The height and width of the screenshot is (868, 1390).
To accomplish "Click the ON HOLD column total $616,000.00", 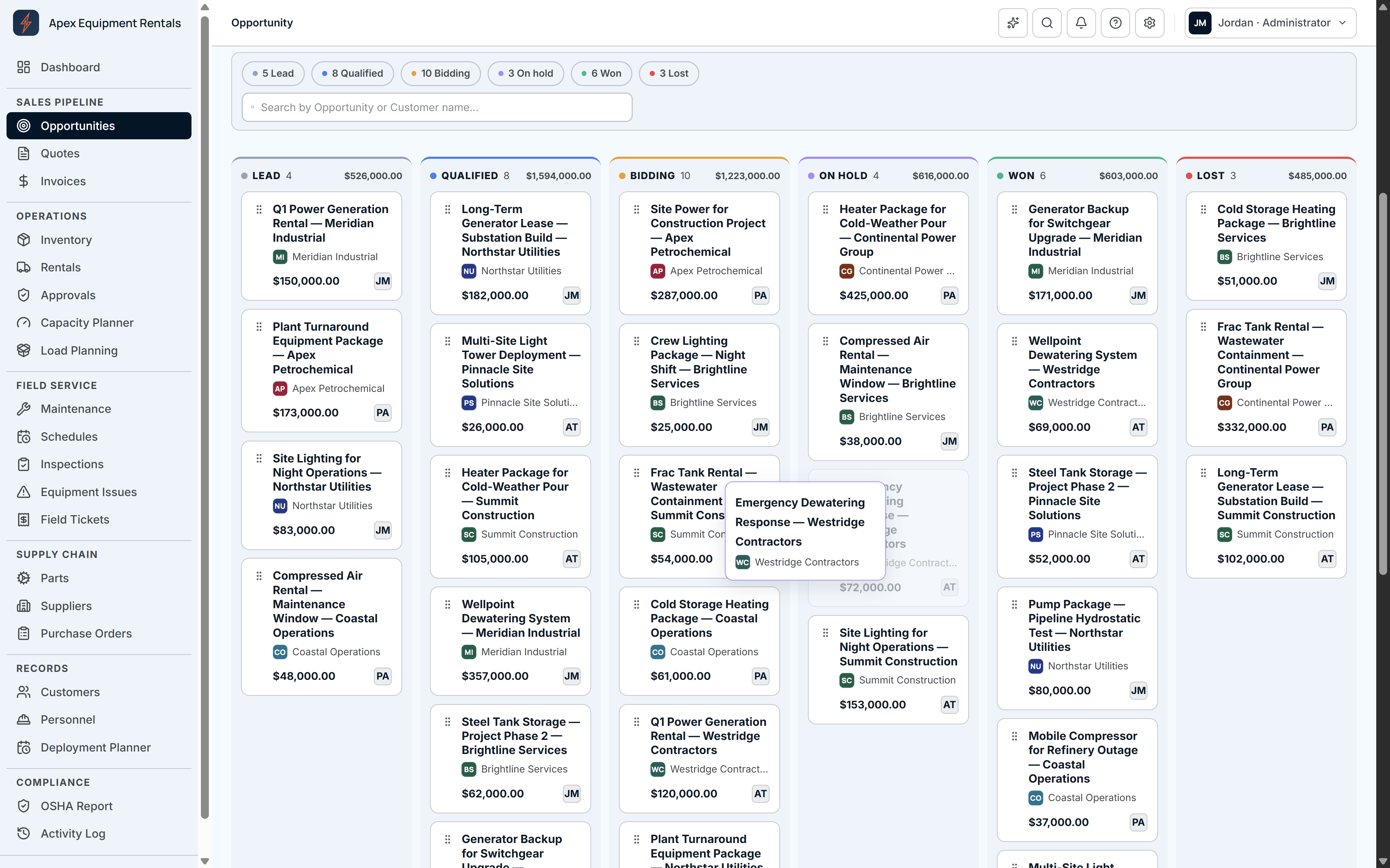I will tap(940, 176).
